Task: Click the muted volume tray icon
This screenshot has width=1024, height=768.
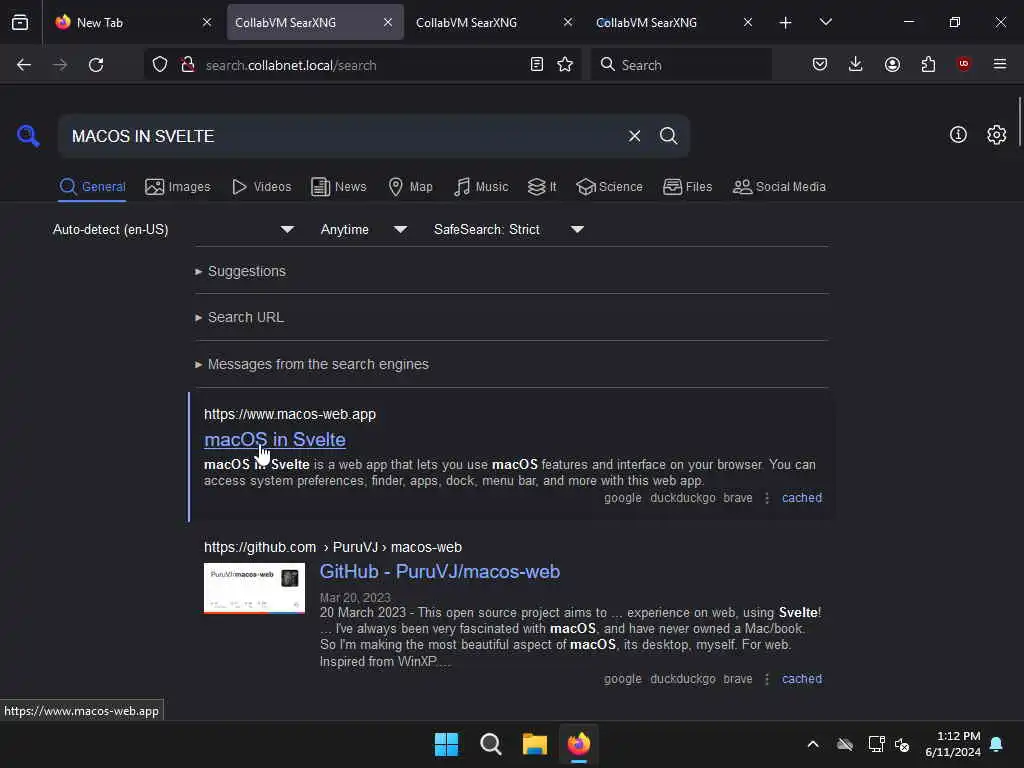Action: click(903, 744)
